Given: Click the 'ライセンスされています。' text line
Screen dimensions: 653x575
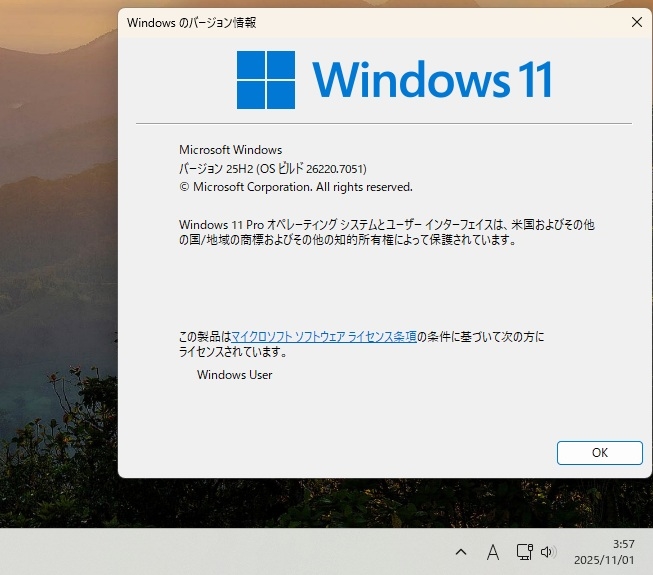Looking at the screenshot, I should click(x=233, y=352).
